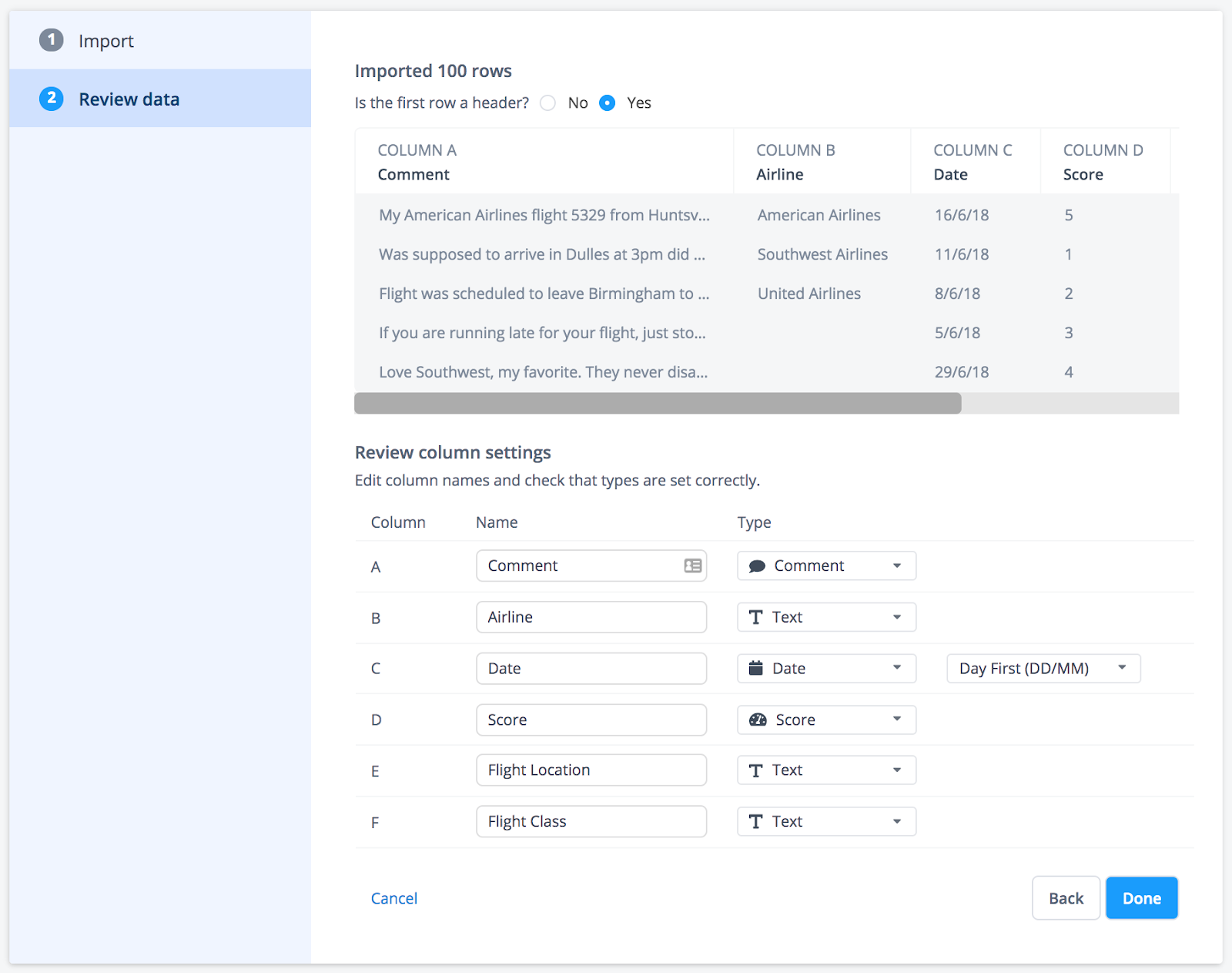Screen dimensions: 1232x973
Task: Click the T text icon for Airline column type
Action: 756,617
